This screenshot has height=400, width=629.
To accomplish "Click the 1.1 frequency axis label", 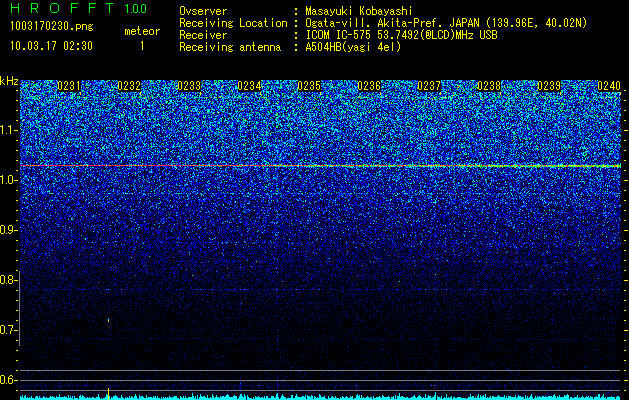I will pyautogui.click(x=8, y=130).
